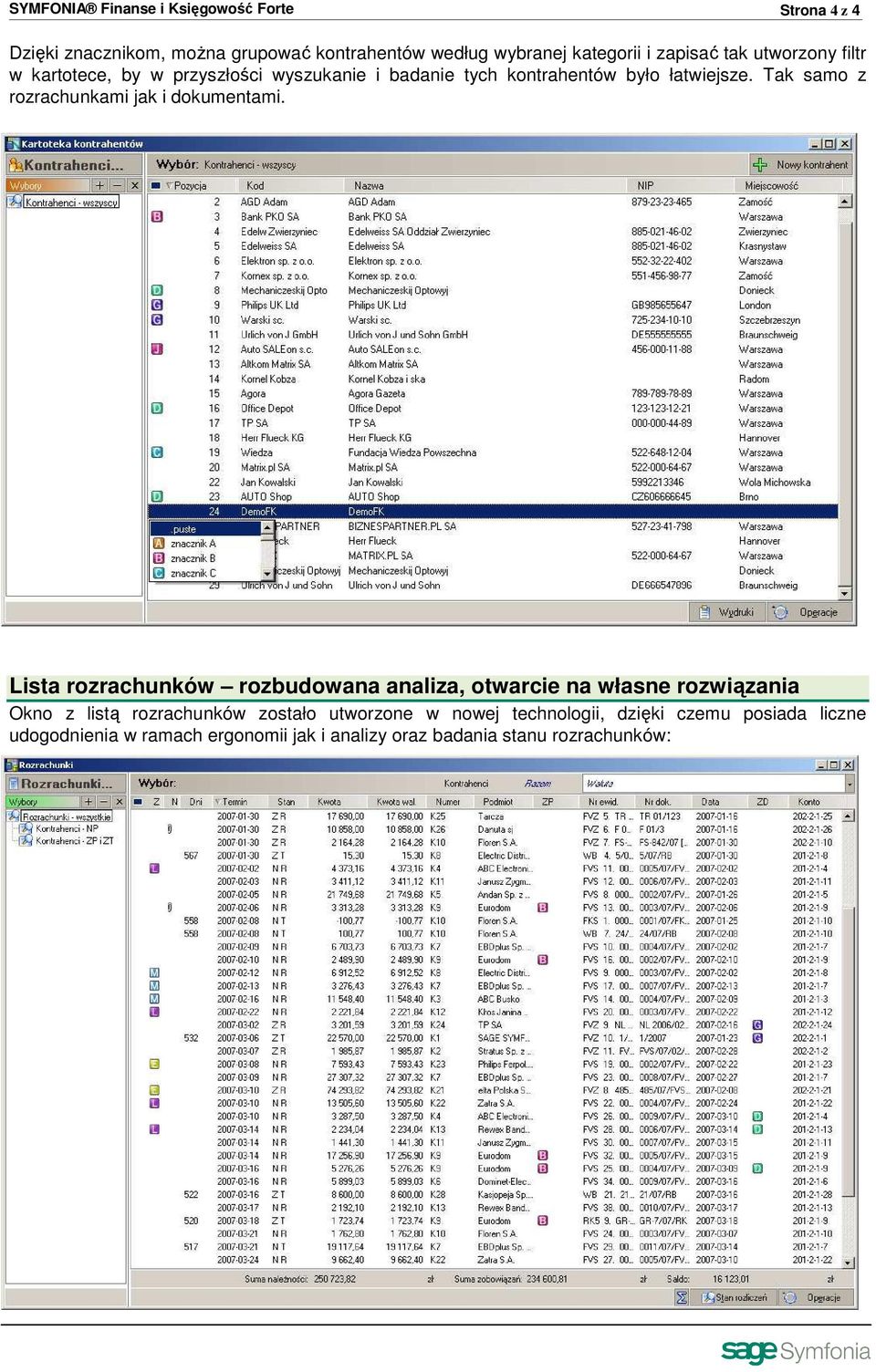Click minus button in Rozrachunki Wybory panel
Viewport: 876px width, 1372px height.
pyautogui.click(x=103, y=803)
